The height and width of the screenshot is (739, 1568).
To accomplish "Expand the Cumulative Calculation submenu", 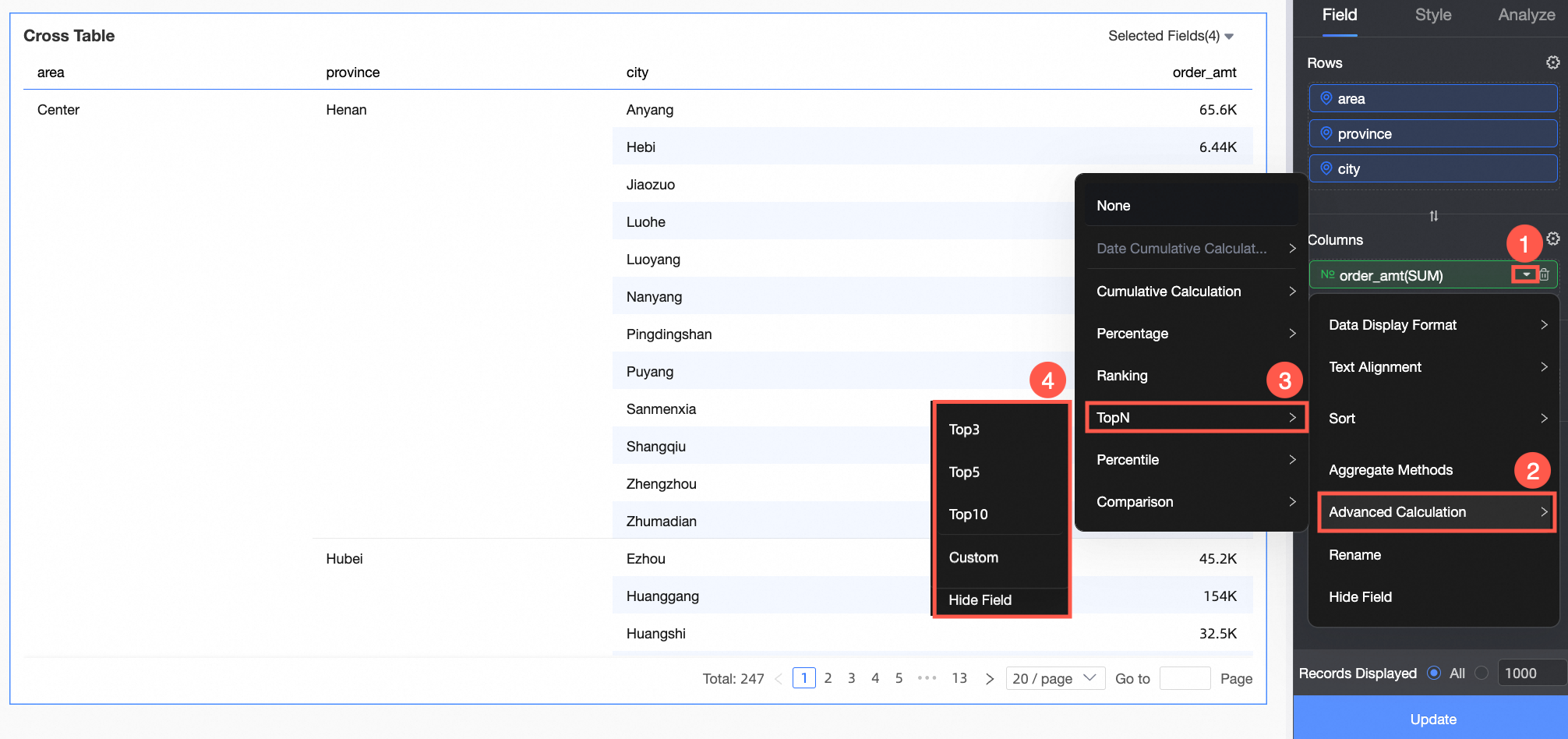I will point(1195,292).
